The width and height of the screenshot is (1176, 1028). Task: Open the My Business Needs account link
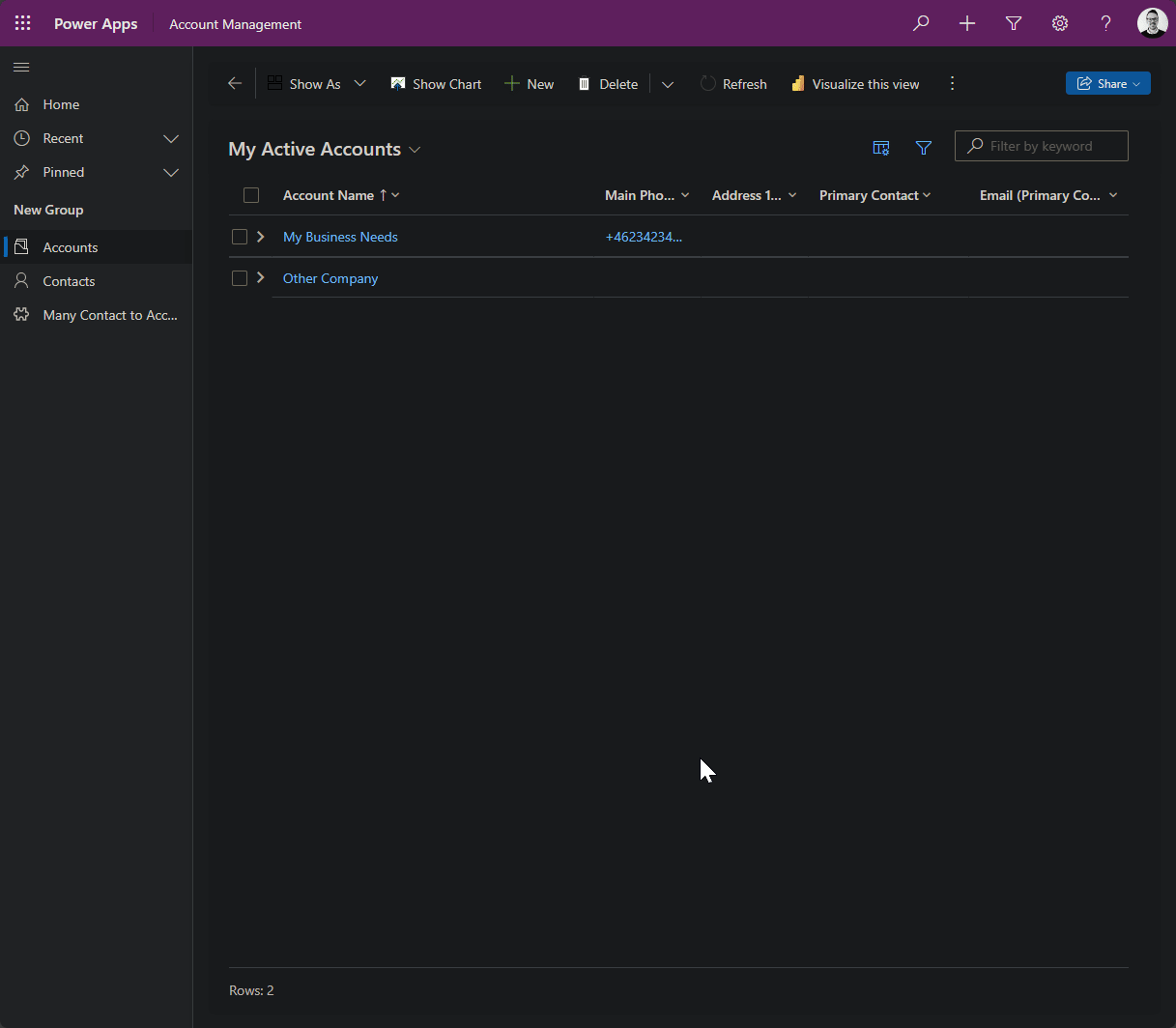click(340, 237)
